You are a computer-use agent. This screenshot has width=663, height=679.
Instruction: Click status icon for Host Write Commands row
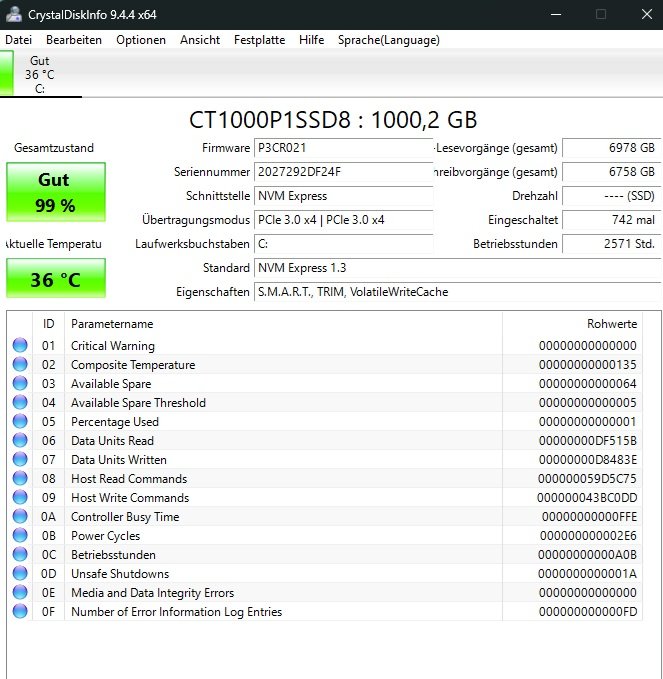point(20,498)
